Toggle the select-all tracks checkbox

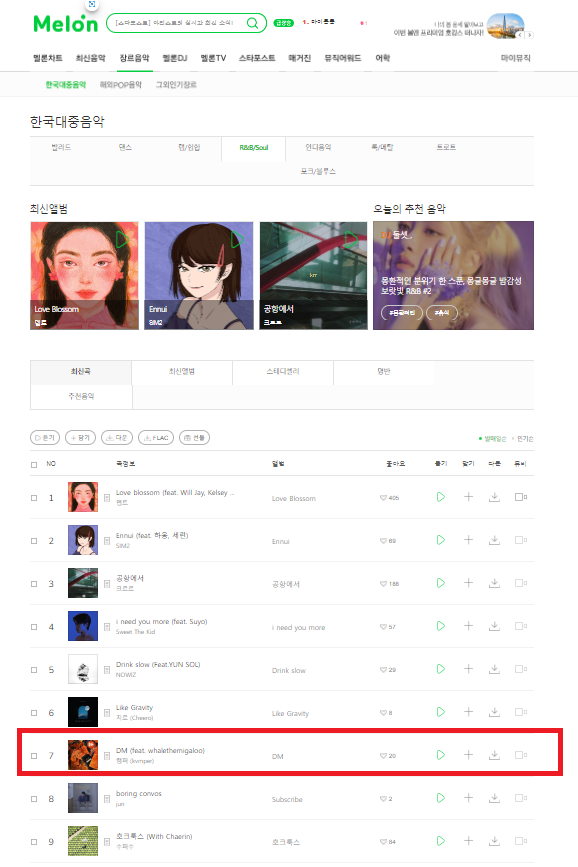(34, 464)
